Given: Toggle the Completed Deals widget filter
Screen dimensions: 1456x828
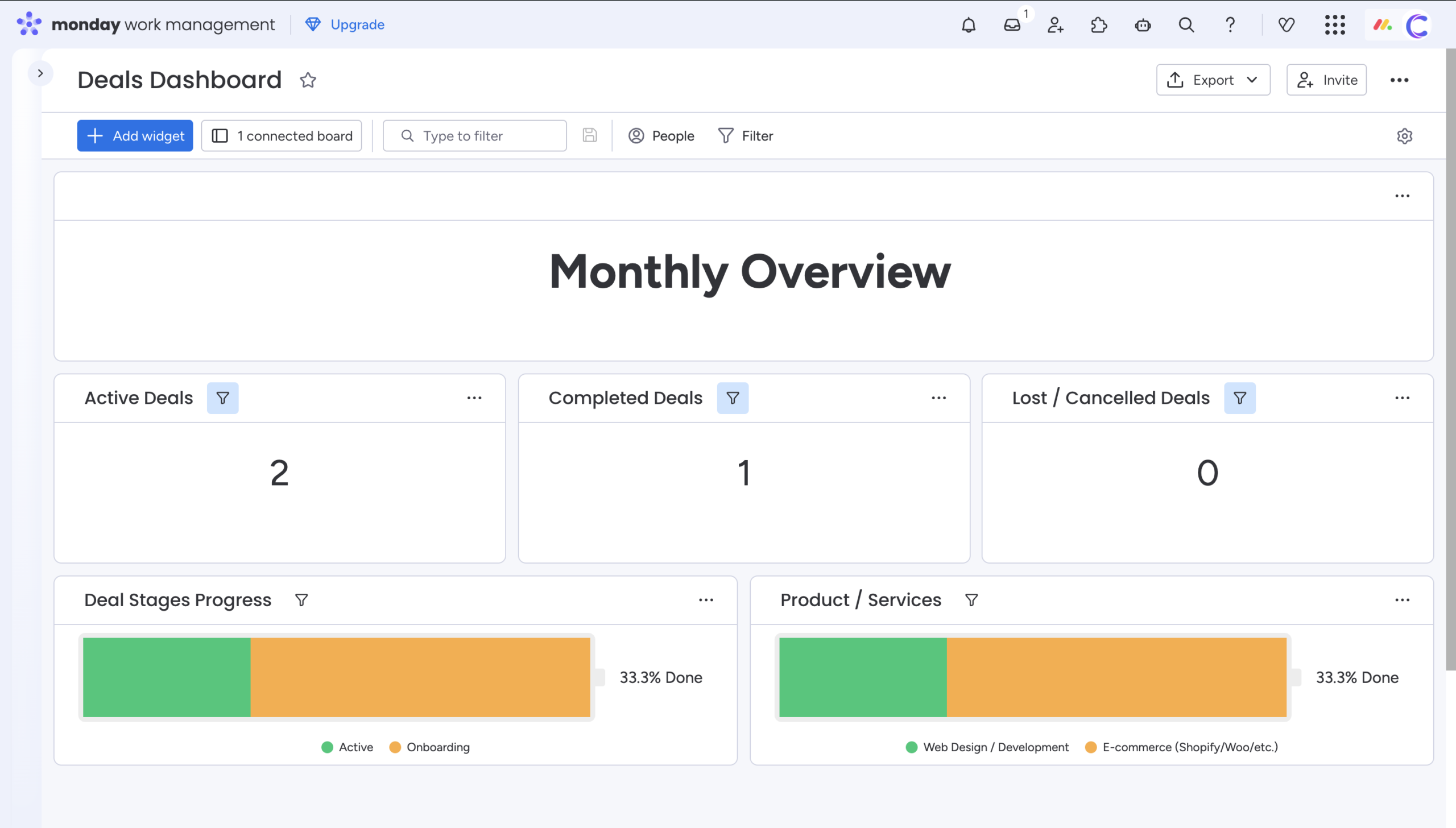Looking at the screenshot, I should point(733,398).
